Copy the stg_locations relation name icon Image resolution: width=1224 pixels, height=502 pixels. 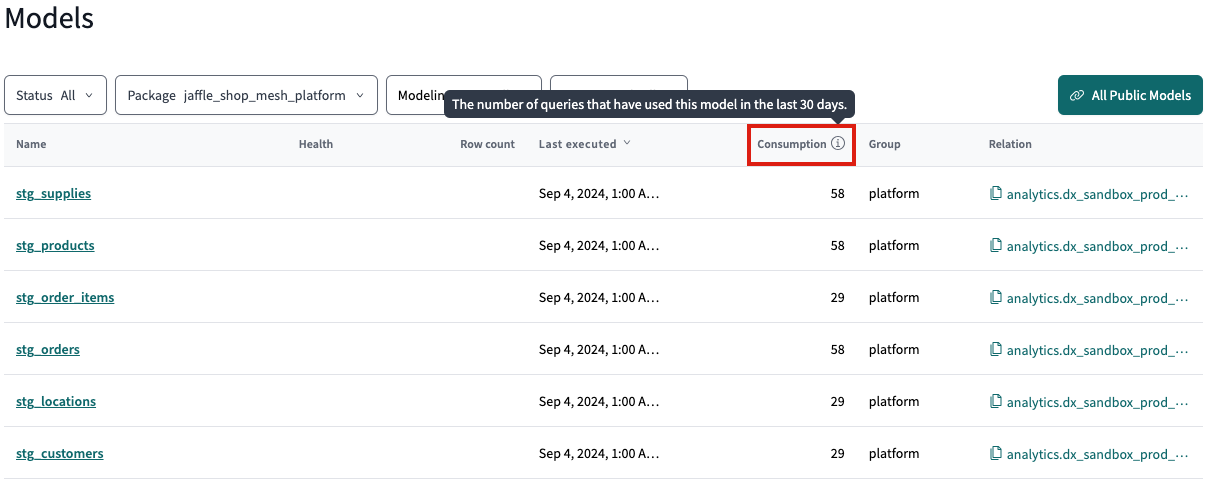tap(995, 401)
